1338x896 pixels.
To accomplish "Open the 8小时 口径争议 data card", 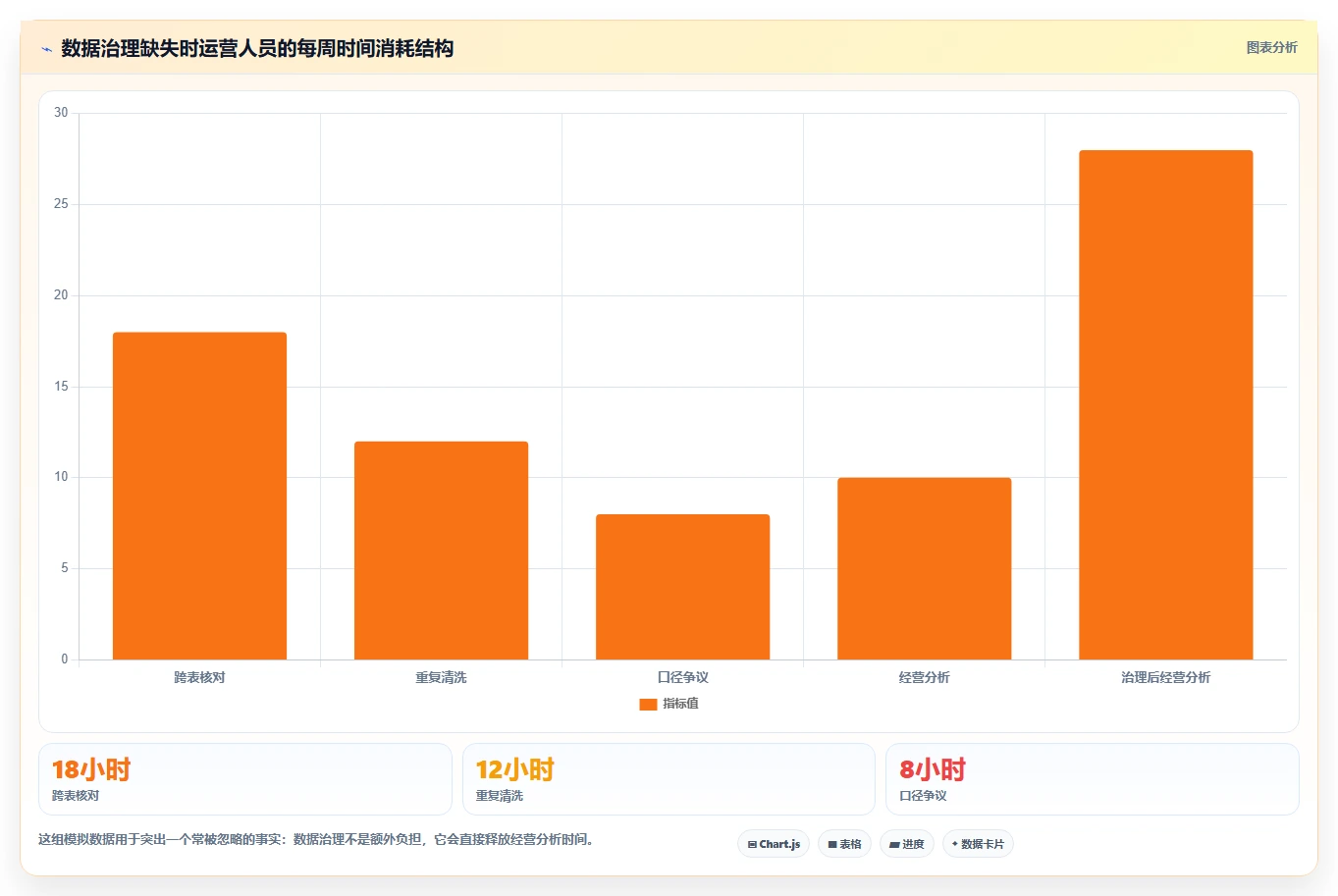I will [1092, 779].
